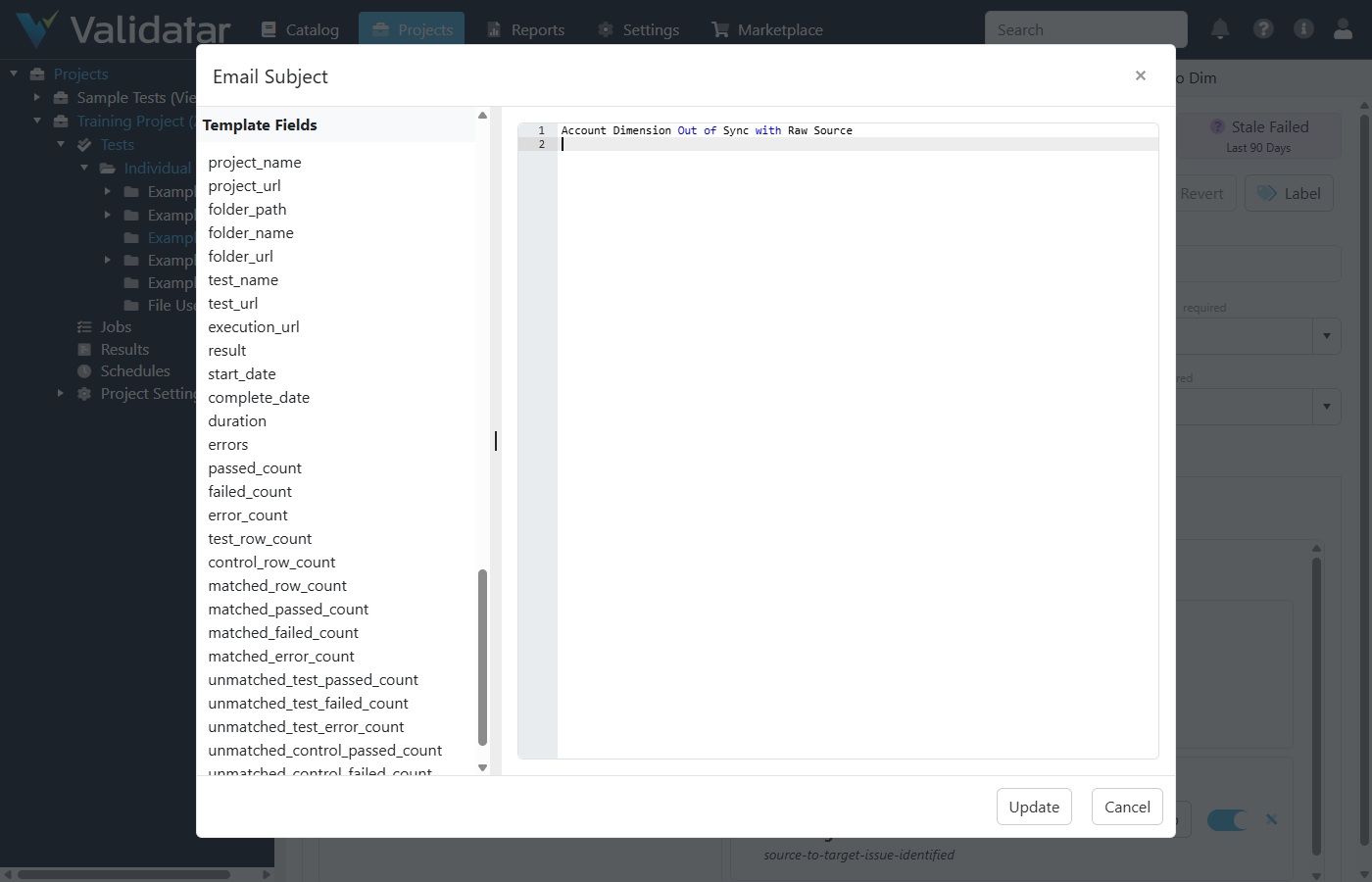This screenshot has height=882, width=1372.
Task: Cancel the Email Subject dialog
Action: [x=1126, y=807]
